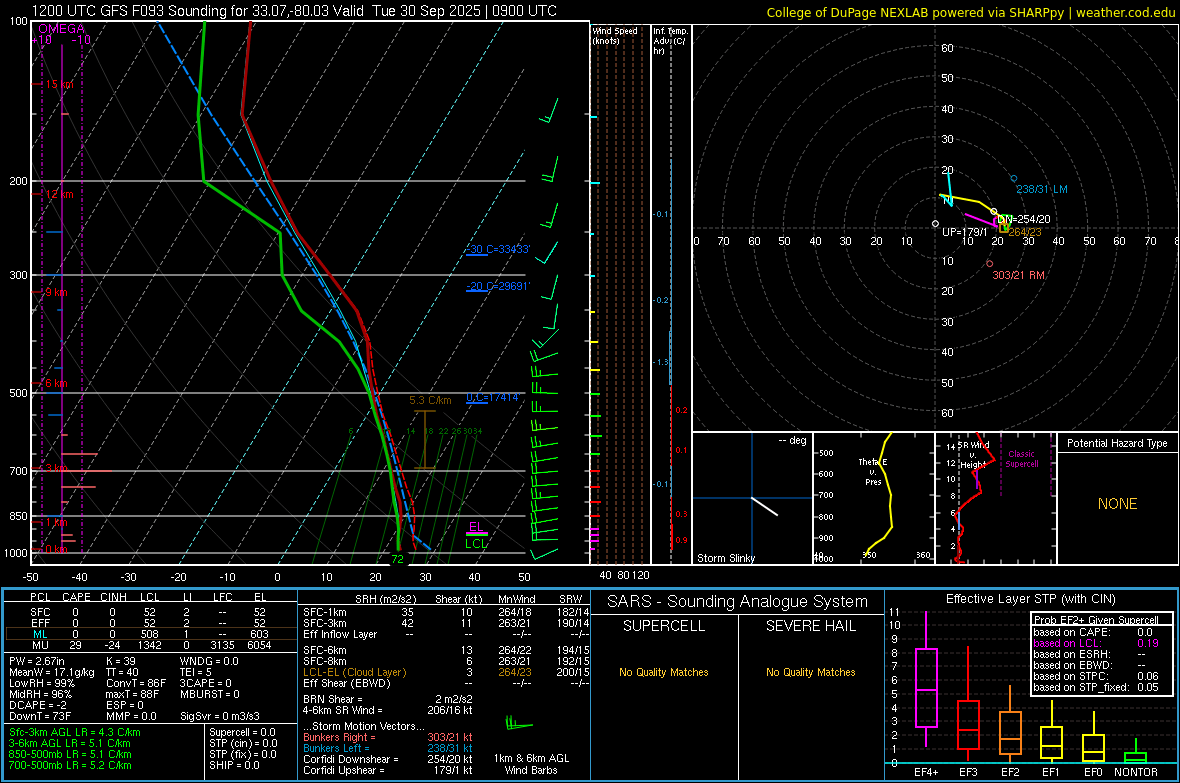Image resolution: width=1180 pixels, height=783 pixels.
Task: Click the 0 C=17414' height label
Action: click(492, 397)
